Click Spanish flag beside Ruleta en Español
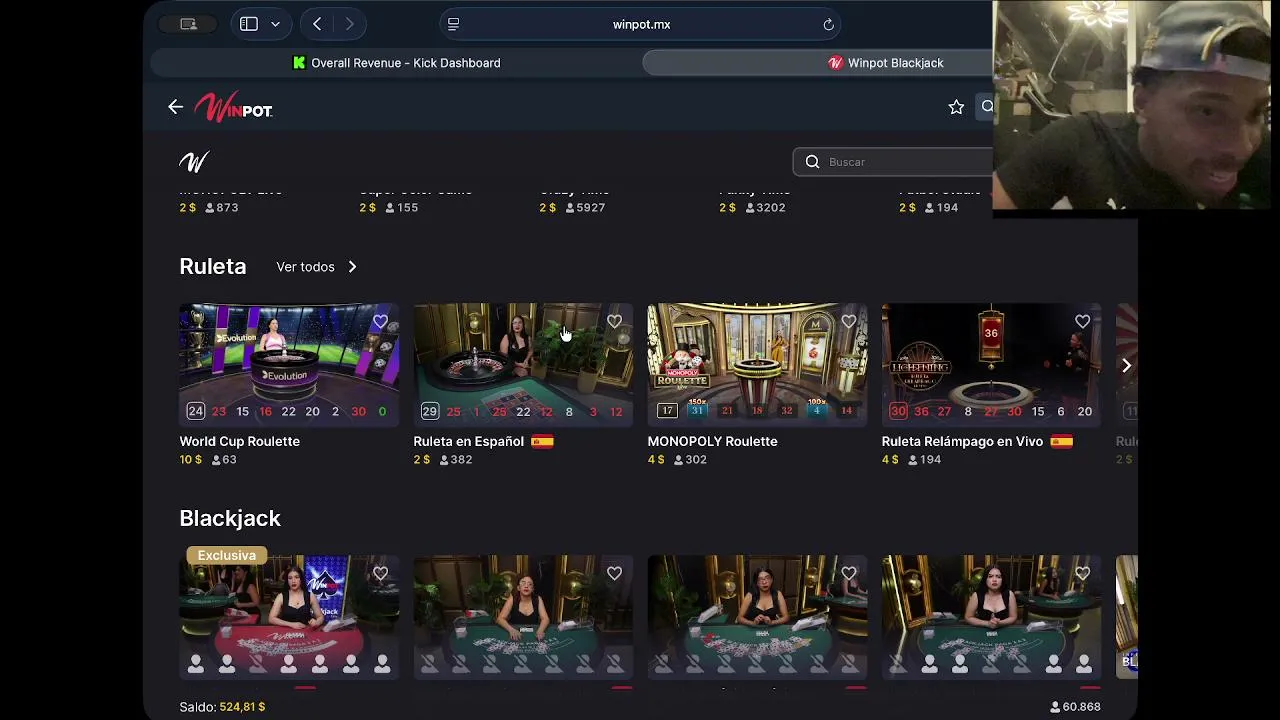Screen dimensions: 1280x720 tap(542, 441)
